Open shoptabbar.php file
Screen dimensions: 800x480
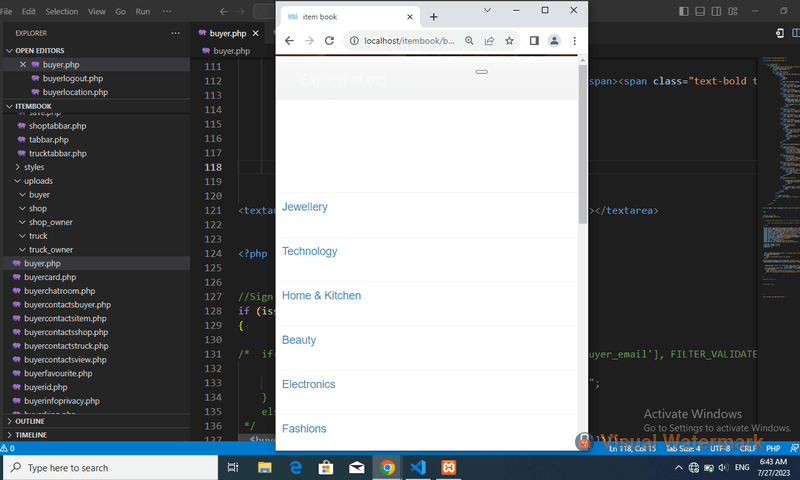click(58, 125)
